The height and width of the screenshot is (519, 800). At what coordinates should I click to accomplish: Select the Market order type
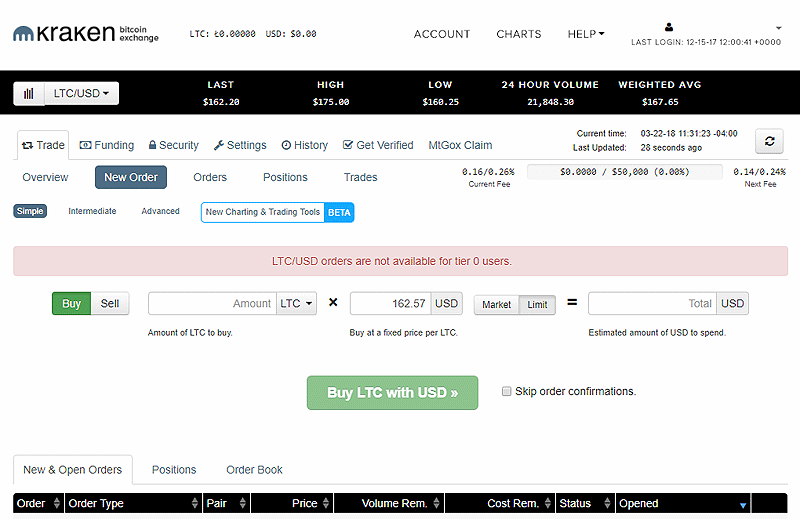496,305
